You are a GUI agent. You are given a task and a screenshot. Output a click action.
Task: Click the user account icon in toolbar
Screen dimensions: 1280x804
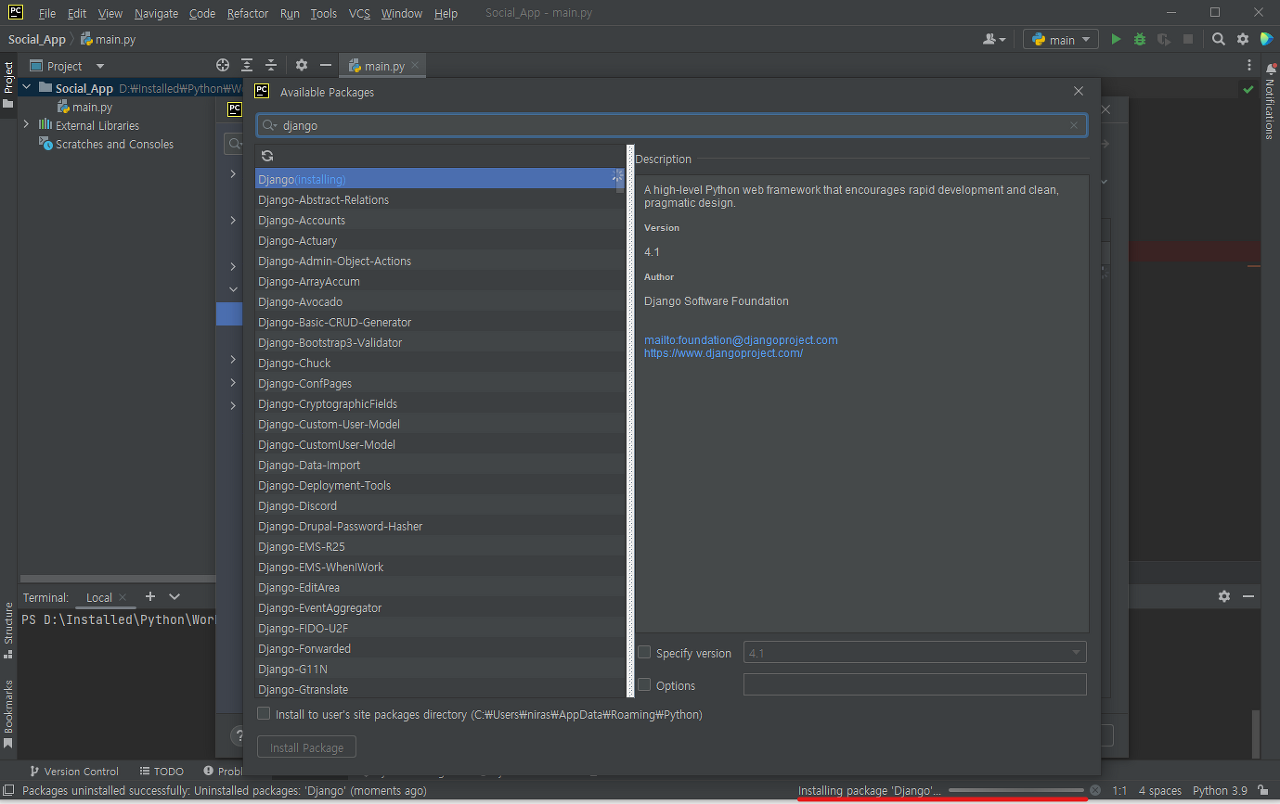995,39
